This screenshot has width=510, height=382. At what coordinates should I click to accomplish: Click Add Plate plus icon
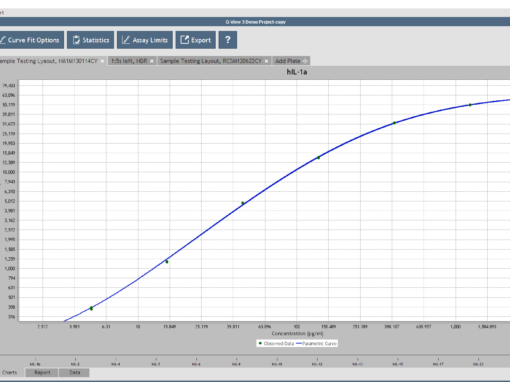(x=305, y=61)
